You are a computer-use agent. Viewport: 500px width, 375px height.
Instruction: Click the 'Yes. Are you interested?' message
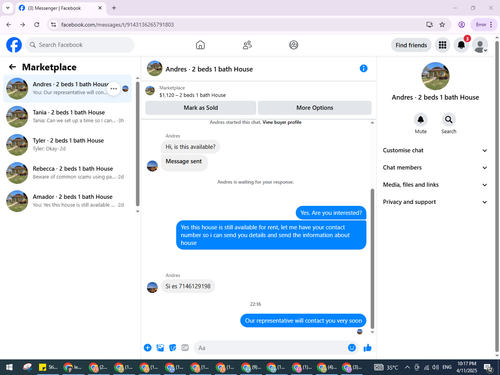coord(331,213)
